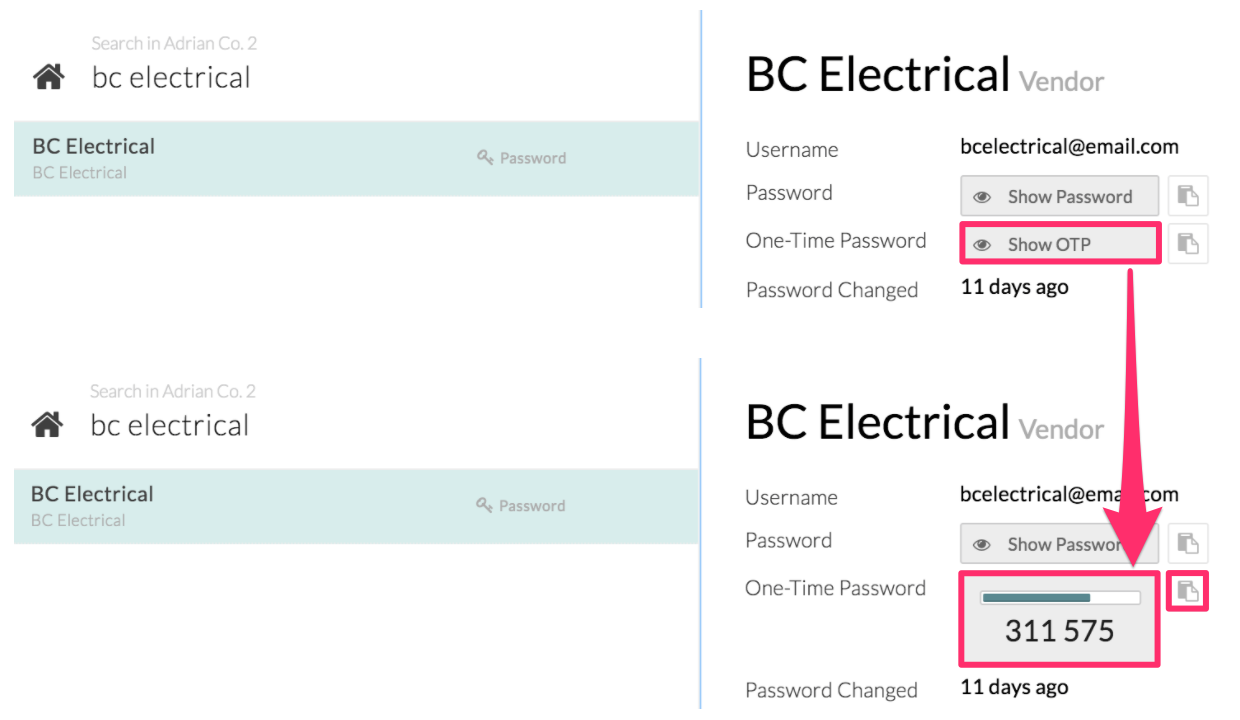The width and height of the screenshot is (1240, 720).
Task: Click the bottom BC Electrical Vendor heading
Action: [x=925, y=423]
